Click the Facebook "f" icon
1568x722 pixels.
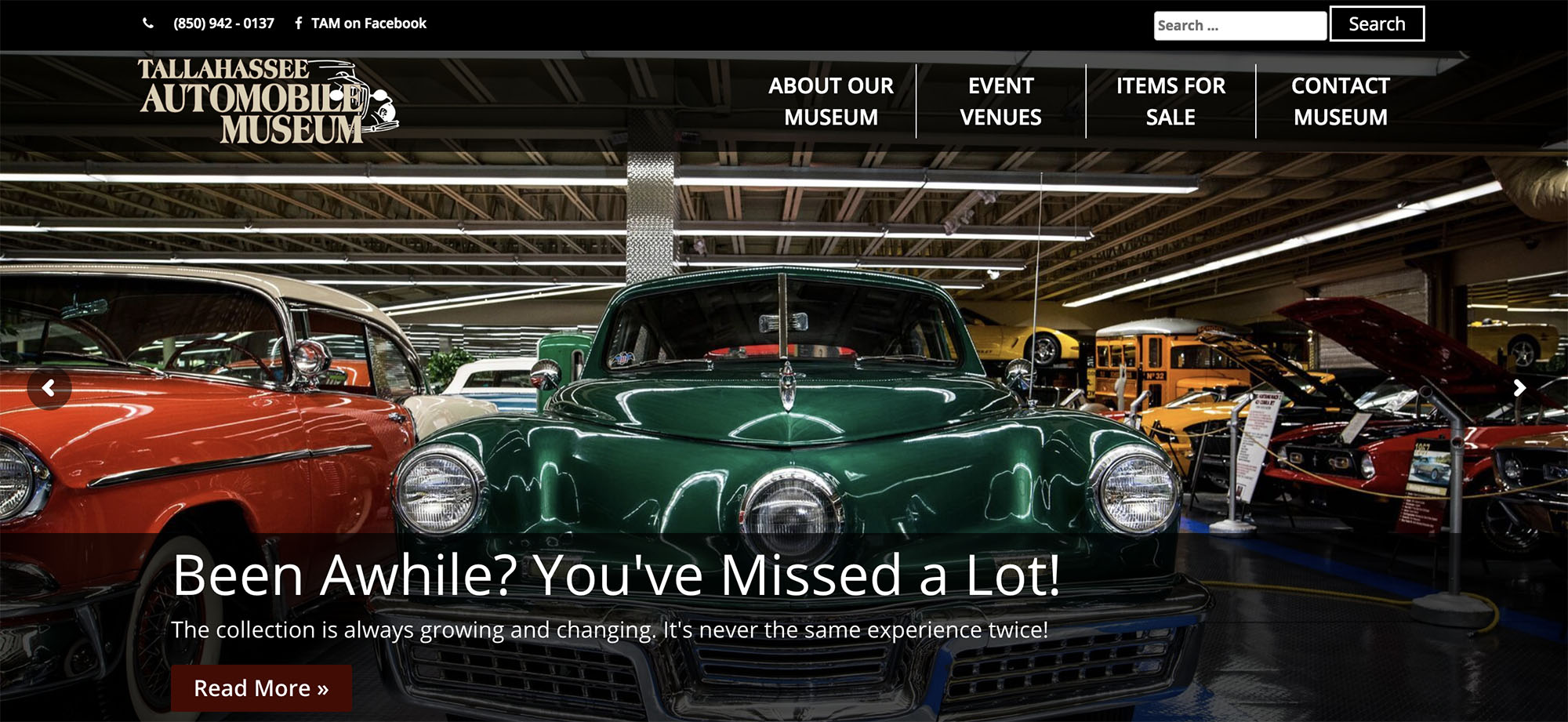298,24
